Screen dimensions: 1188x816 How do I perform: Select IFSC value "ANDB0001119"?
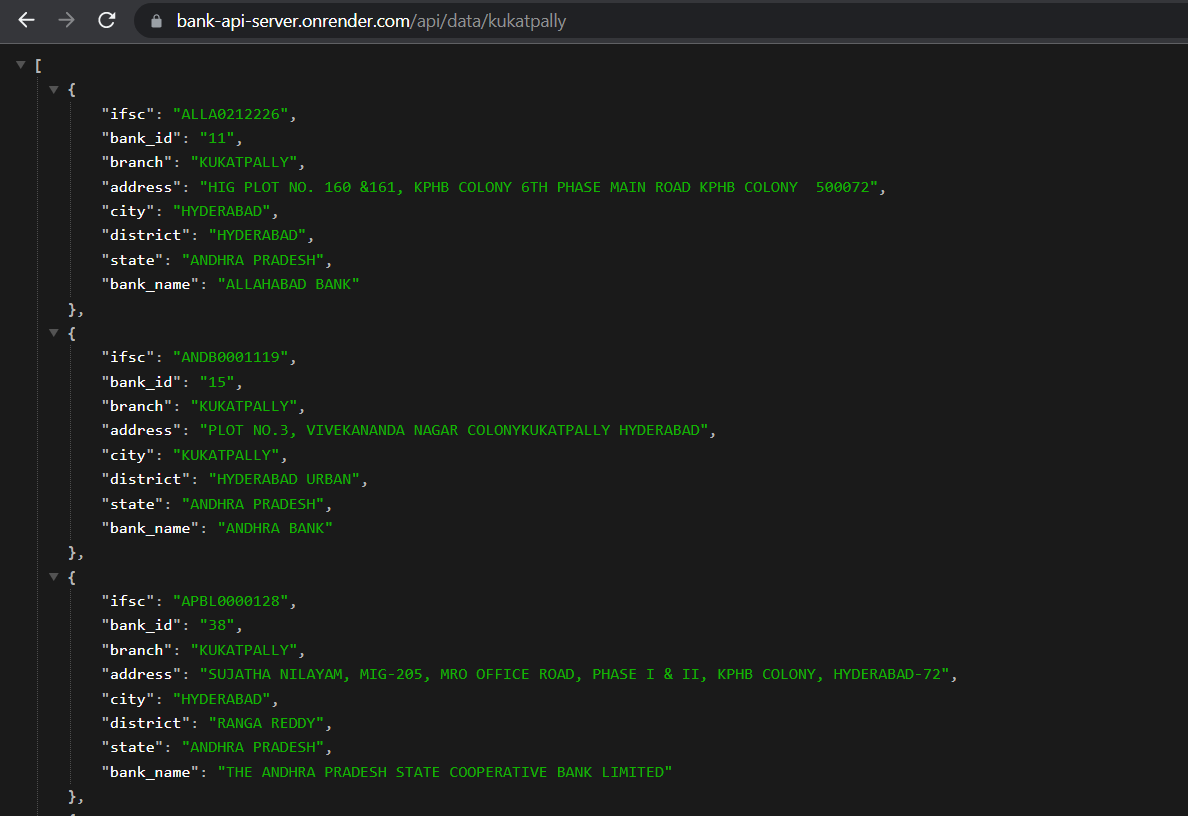click(x=230, y=357)
